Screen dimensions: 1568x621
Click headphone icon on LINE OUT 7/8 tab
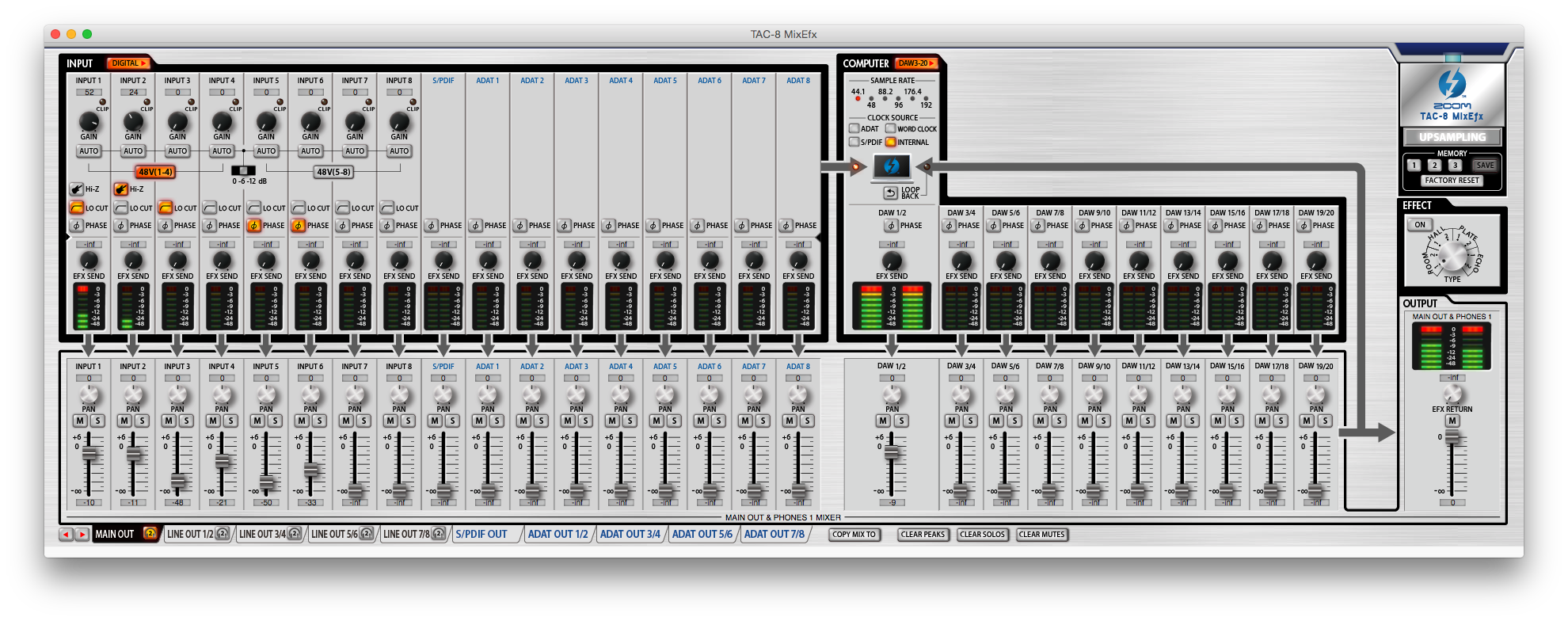point(439,534)
